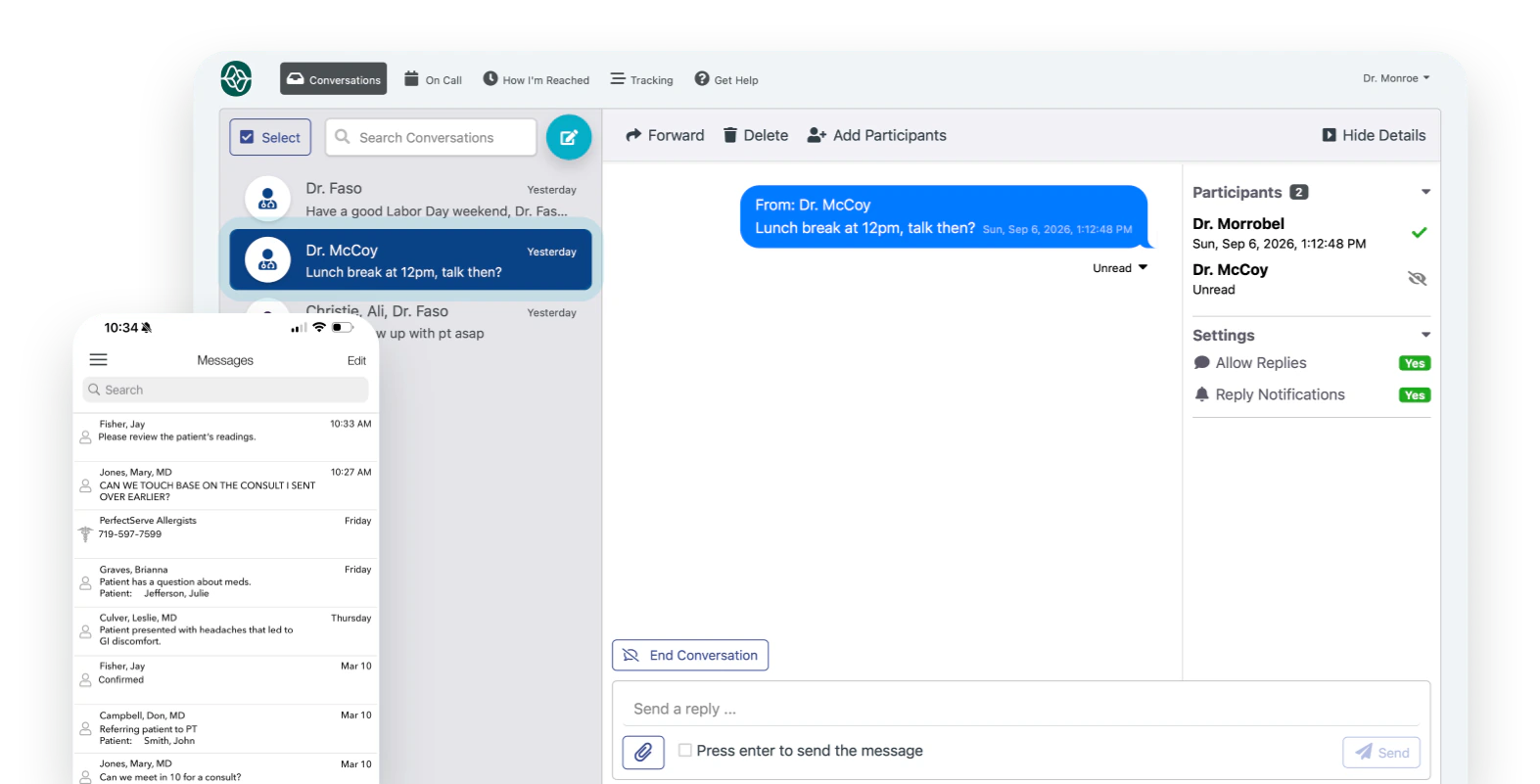Open Fisher, Jay Confirmed message

[x=226, y=679]
